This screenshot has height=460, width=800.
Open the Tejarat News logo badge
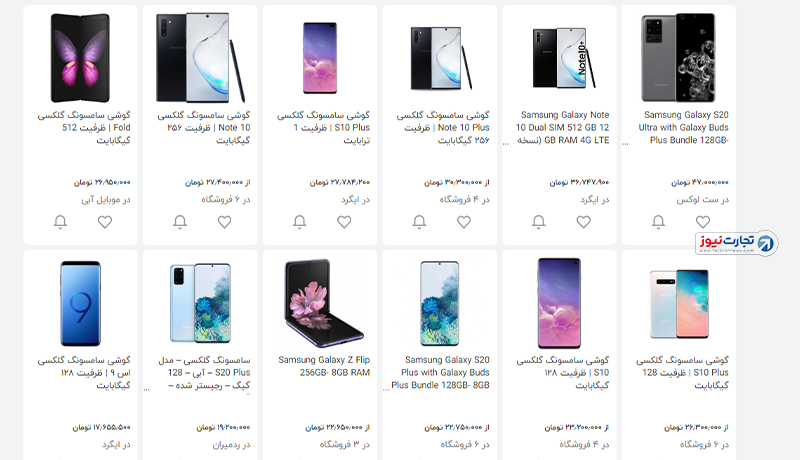pyautogui.click(x=737, y=243)
